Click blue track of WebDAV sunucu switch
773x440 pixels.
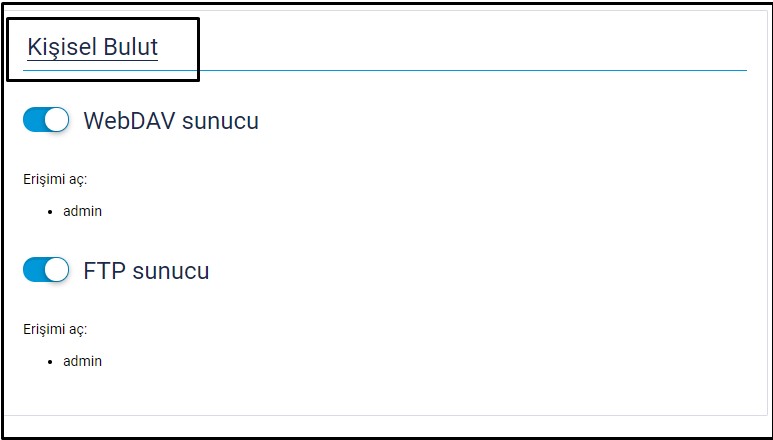(33, 120)
